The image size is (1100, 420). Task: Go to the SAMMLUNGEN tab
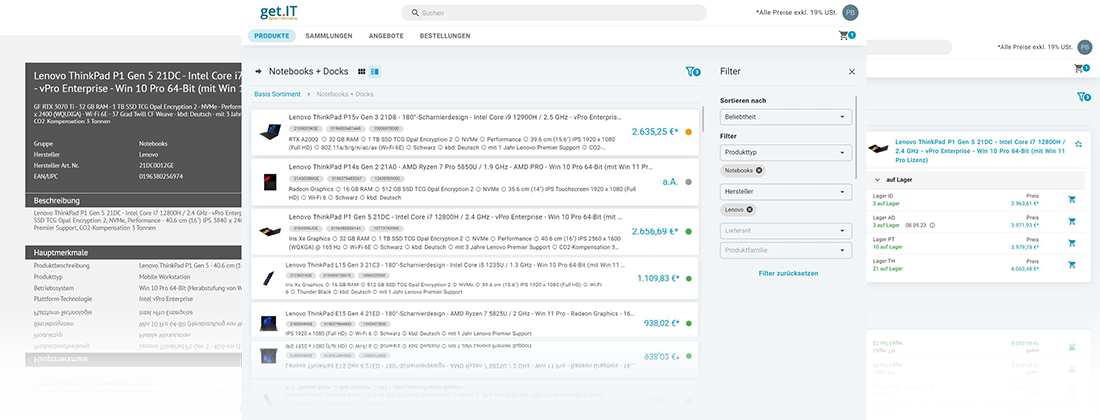coord(329,36)
